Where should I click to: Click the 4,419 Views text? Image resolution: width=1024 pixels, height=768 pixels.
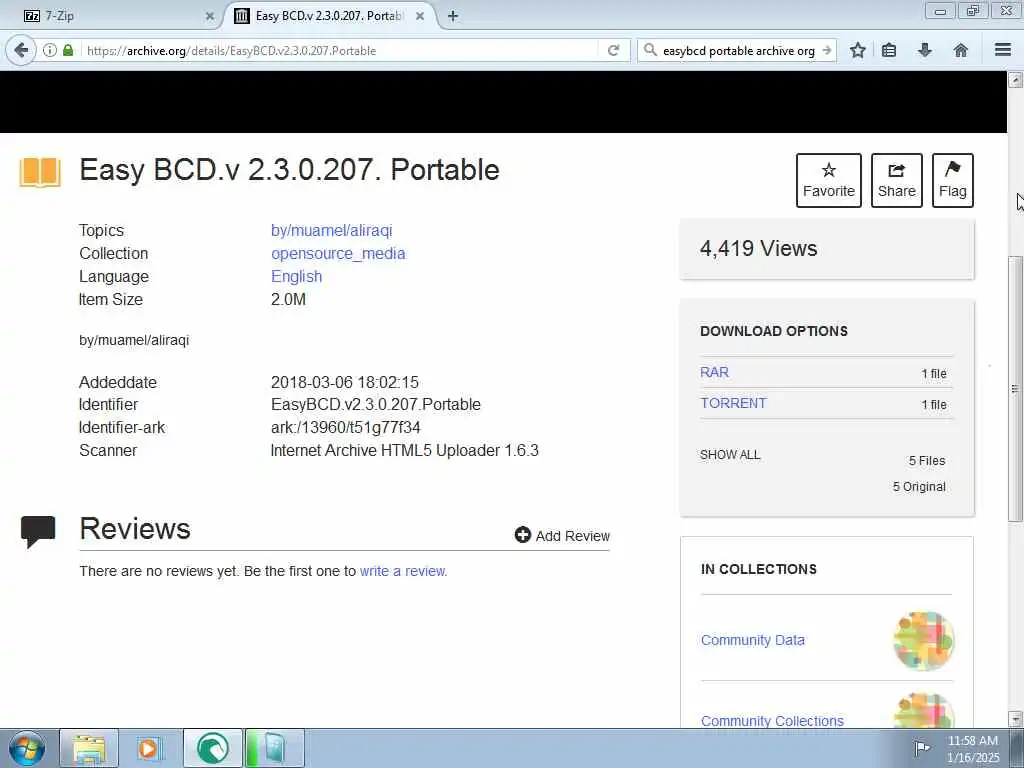coord(758,249)
